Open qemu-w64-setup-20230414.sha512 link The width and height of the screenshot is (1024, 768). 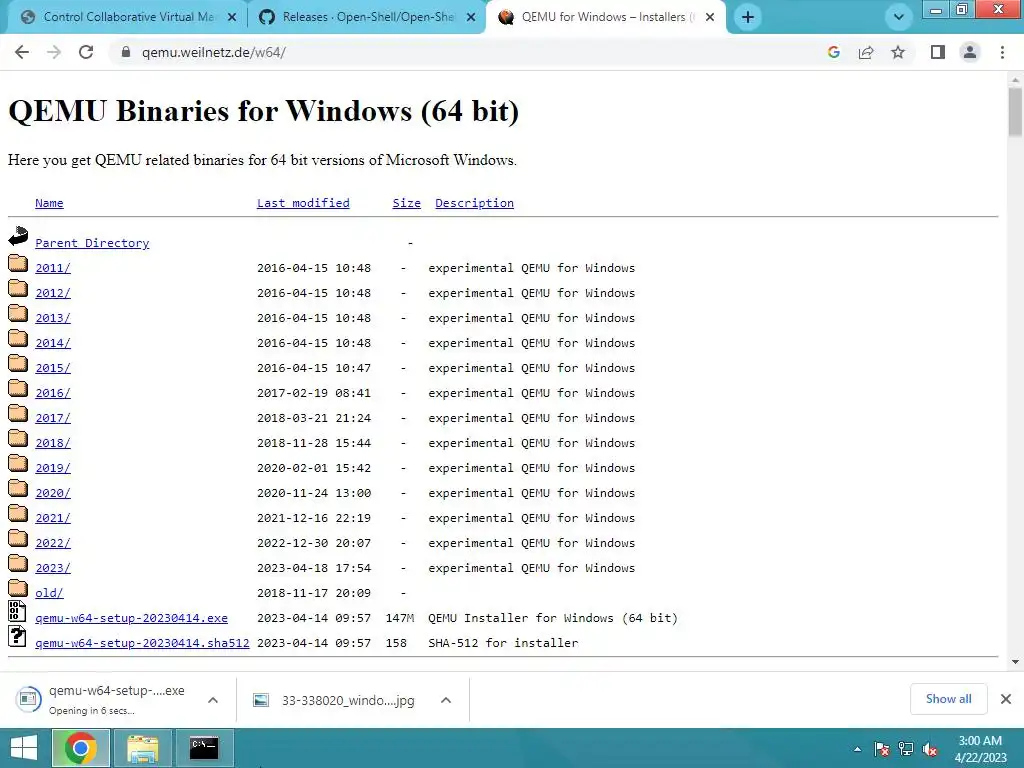(x=142, y=643)
